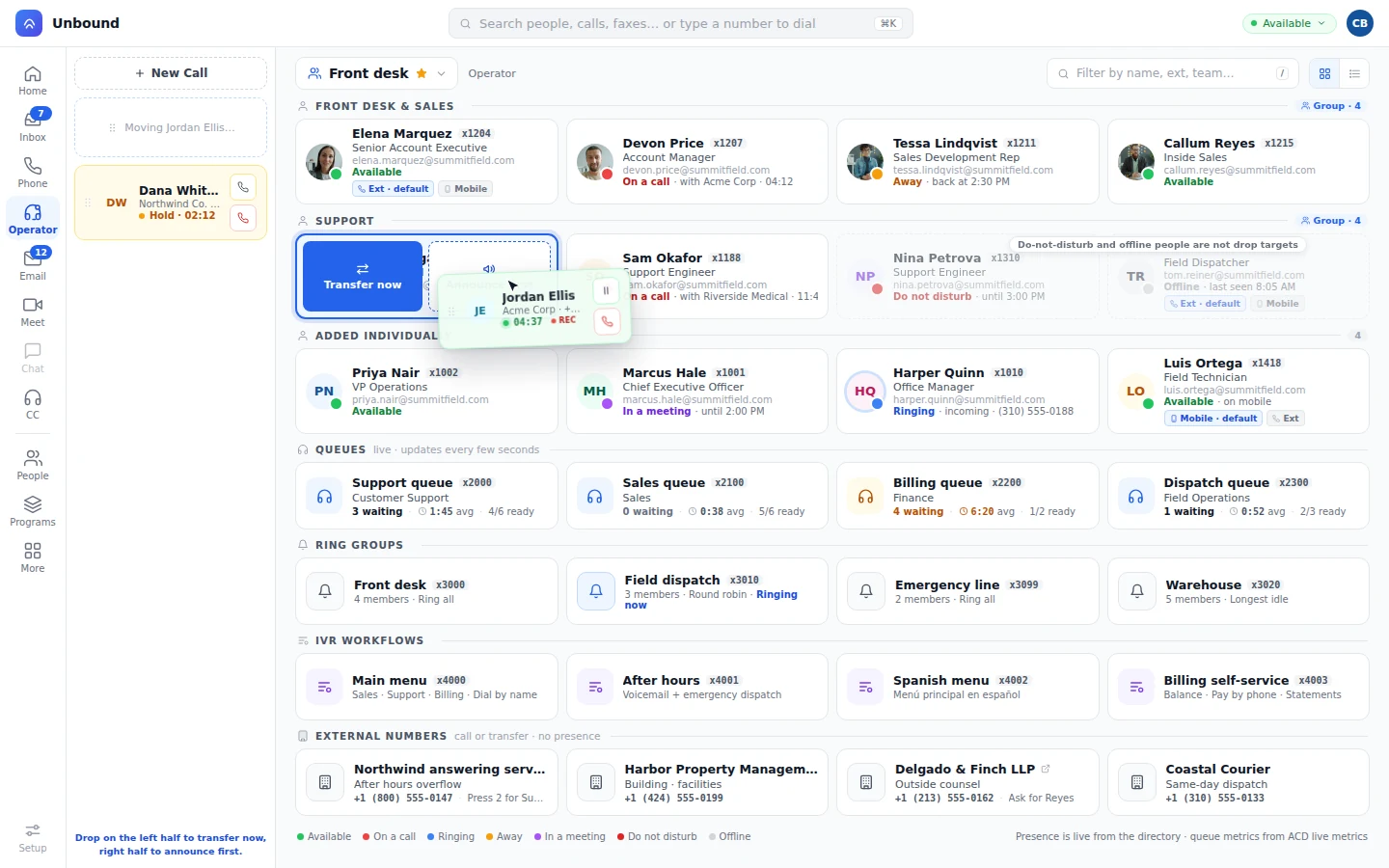Hang up the Dana Whit held call
The image size is (1389, 868).
(243, 218)
